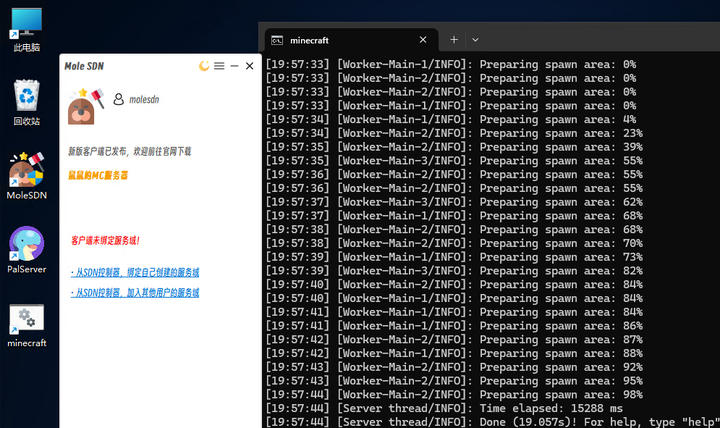Click the log line showing spawn area: 70%
The width and height of the screenshot is (720, 428).
[454, 243]
